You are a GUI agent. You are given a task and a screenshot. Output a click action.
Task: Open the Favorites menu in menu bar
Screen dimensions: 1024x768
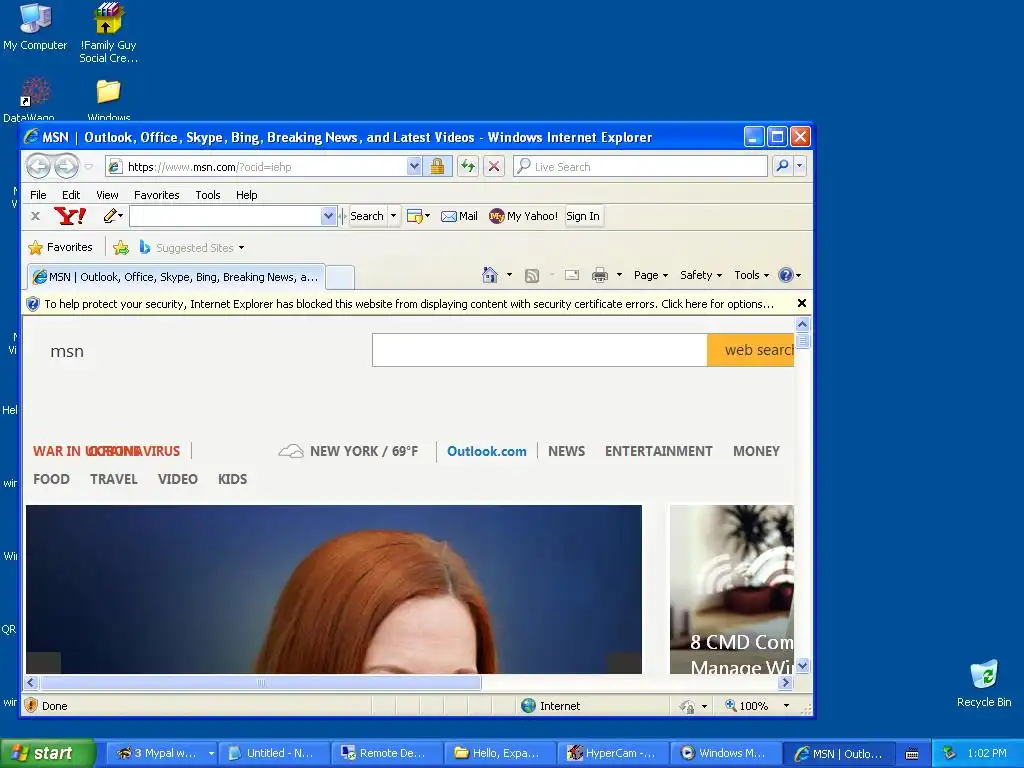[x=156, y=195]
